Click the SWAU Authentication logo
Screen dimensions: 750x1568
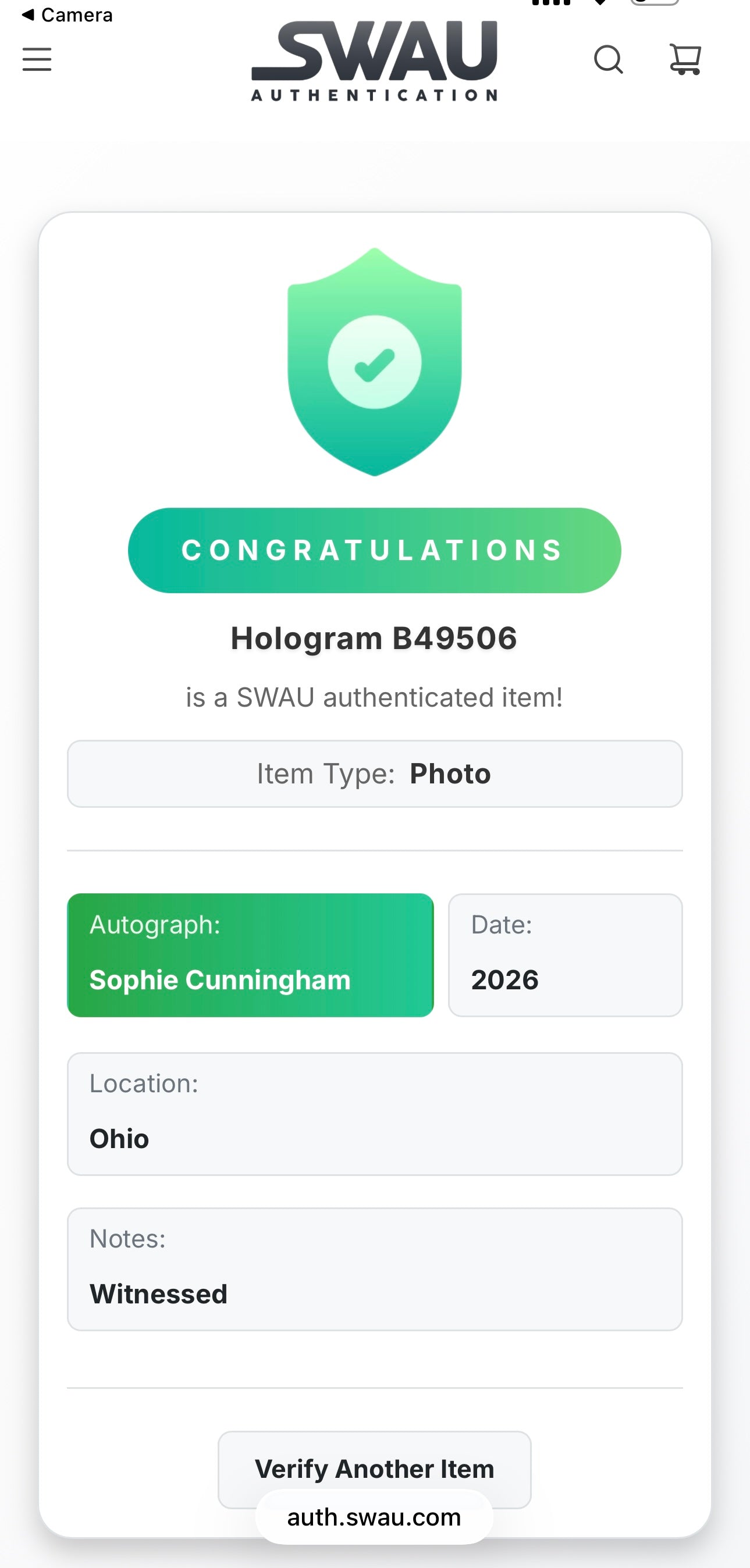pyautogui.click(x=374, y=60)
